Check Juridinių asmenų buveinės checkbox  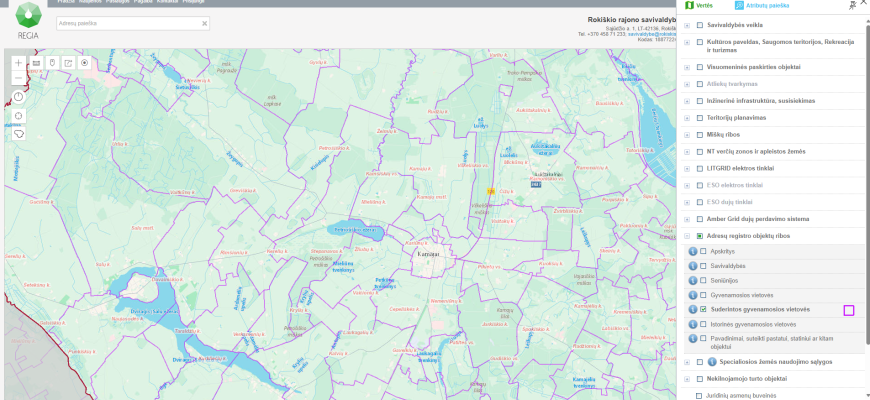(700, 396)
